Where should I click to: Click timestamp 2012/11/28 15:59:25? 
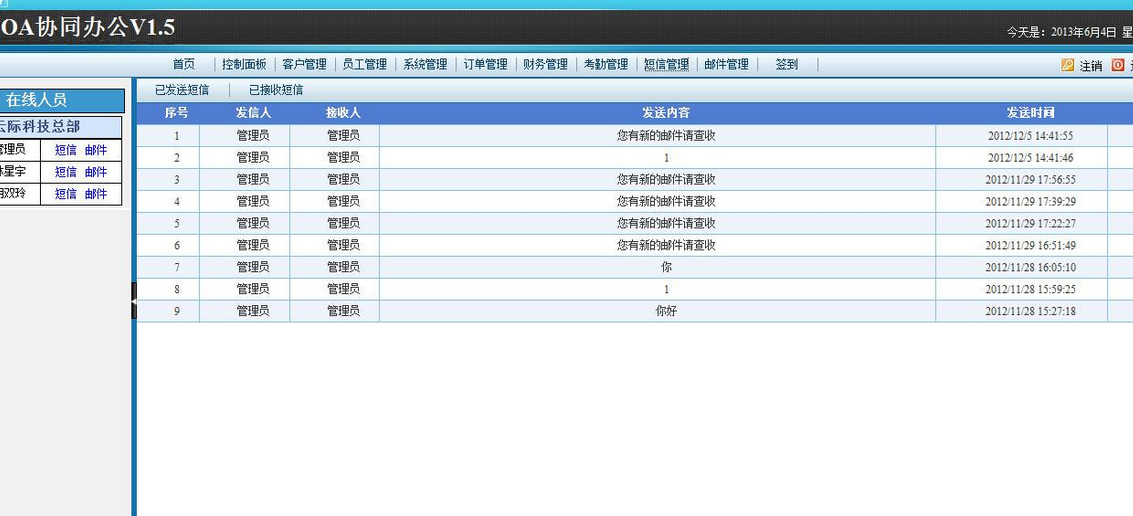[x=1030, y=290]
